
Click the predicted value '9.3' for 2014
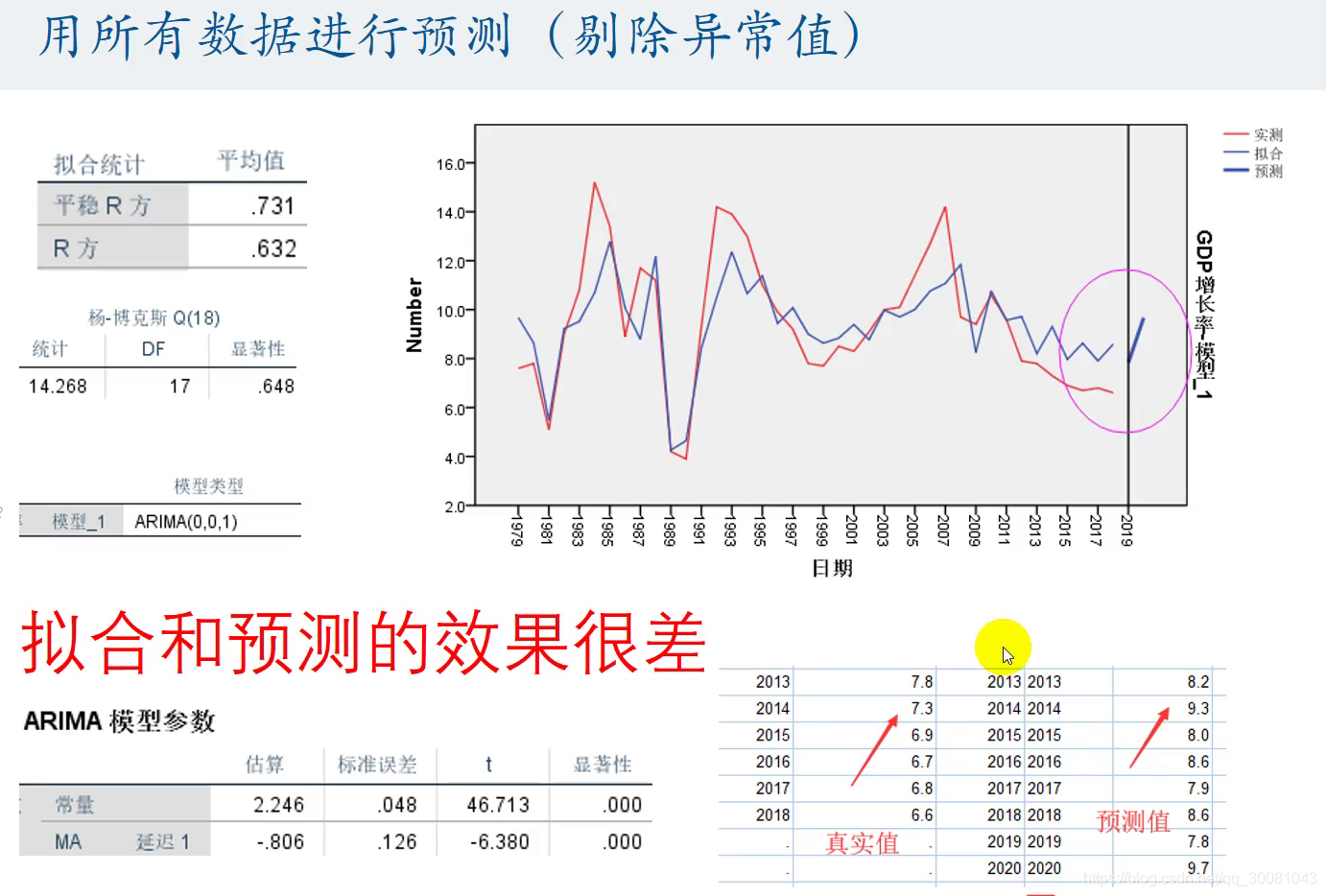pyautogui.click(x=1198, y=708)
